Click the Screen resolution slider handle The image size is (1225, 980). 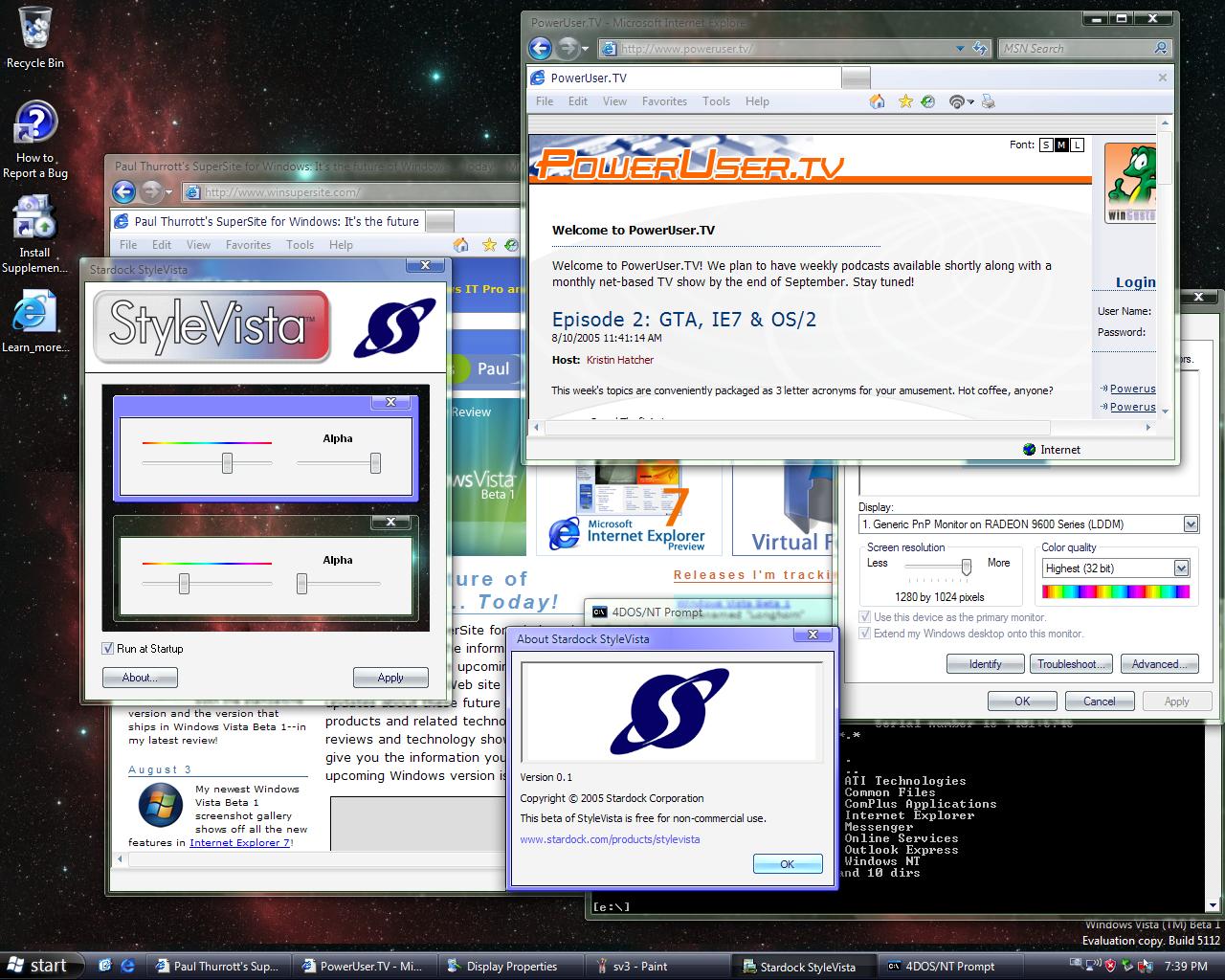click(x=967, y=568)
